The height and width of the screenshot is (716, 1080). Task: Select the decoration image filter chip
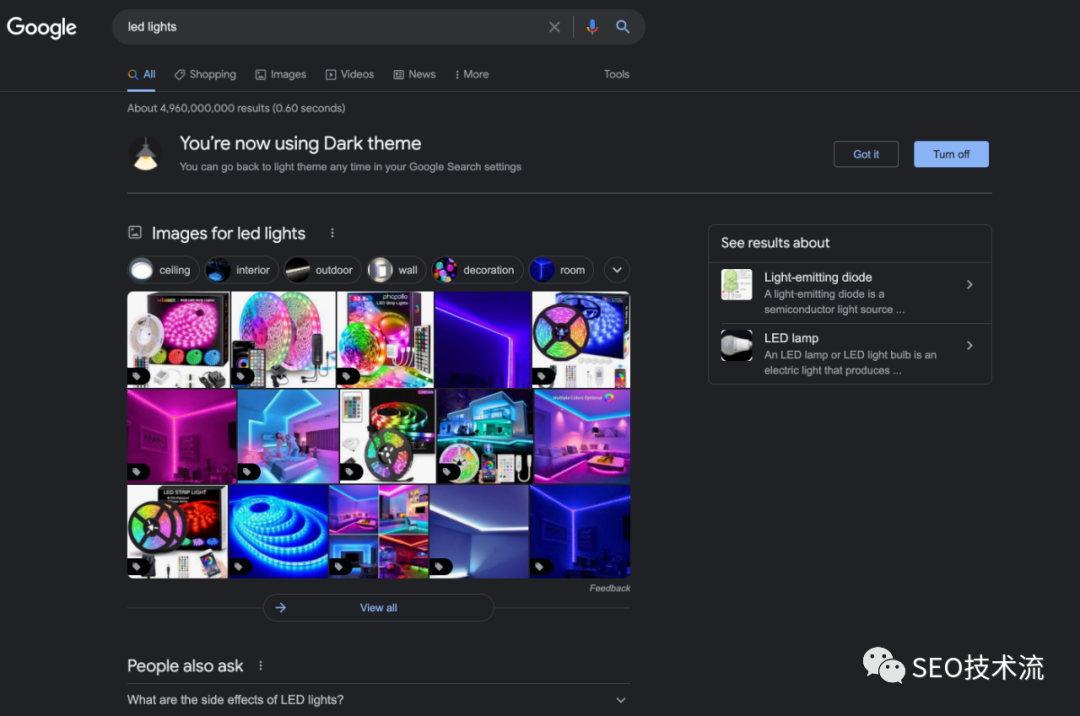tap(475, 270)
